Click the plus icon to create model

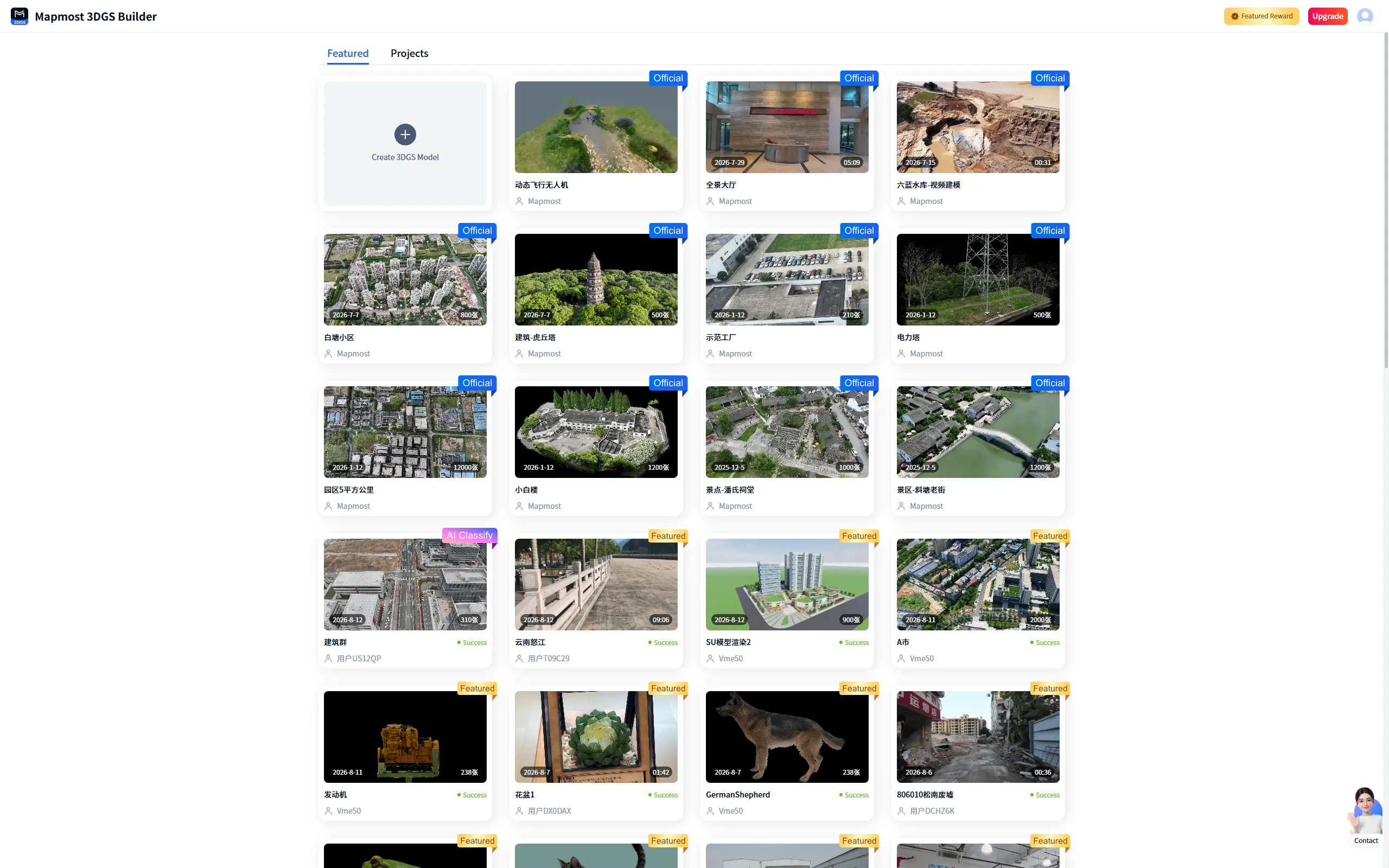click(405, 135)
